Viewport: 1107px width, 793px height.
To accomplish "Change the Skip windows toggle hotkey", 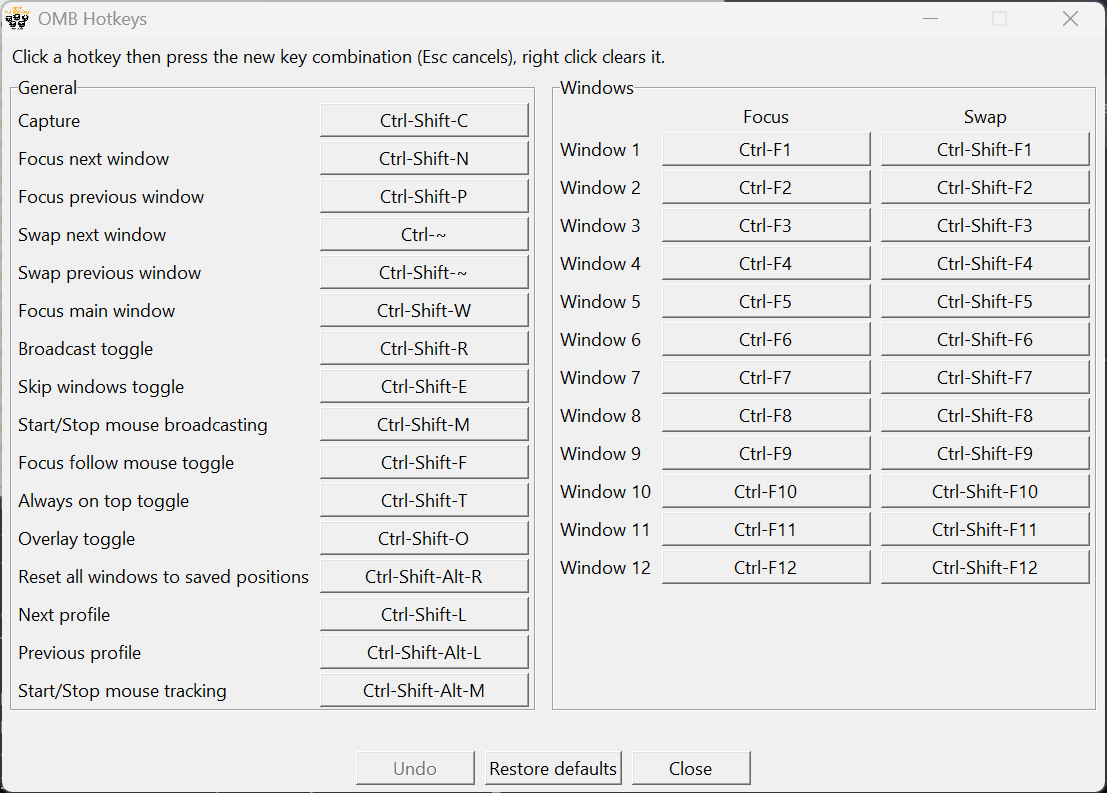I will 424,387.
